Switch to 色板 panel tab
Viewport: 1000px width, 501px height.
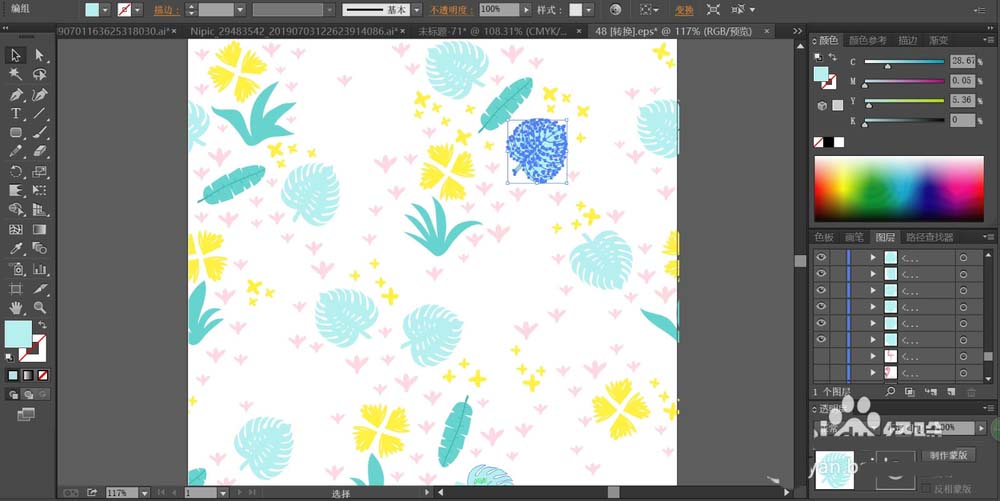point(824,237)
